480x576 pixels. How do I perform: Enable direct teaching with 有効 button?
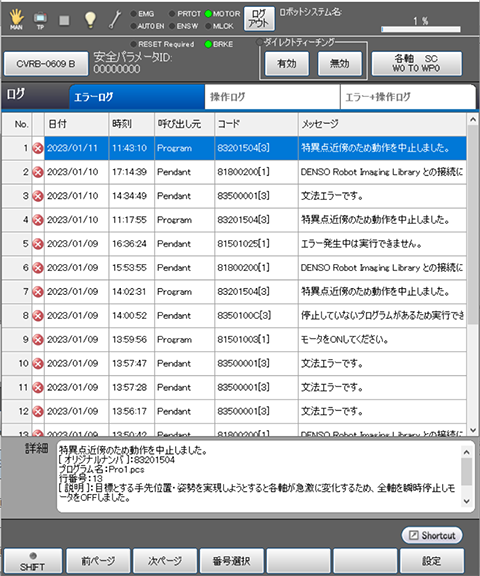[287, 64]
